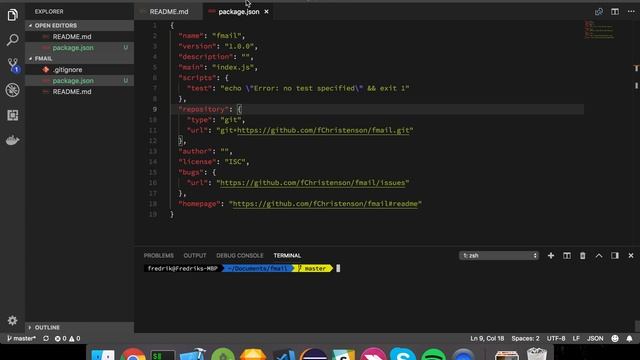
Task: Open README.md under Open Editors
Action: click(80, 37)
